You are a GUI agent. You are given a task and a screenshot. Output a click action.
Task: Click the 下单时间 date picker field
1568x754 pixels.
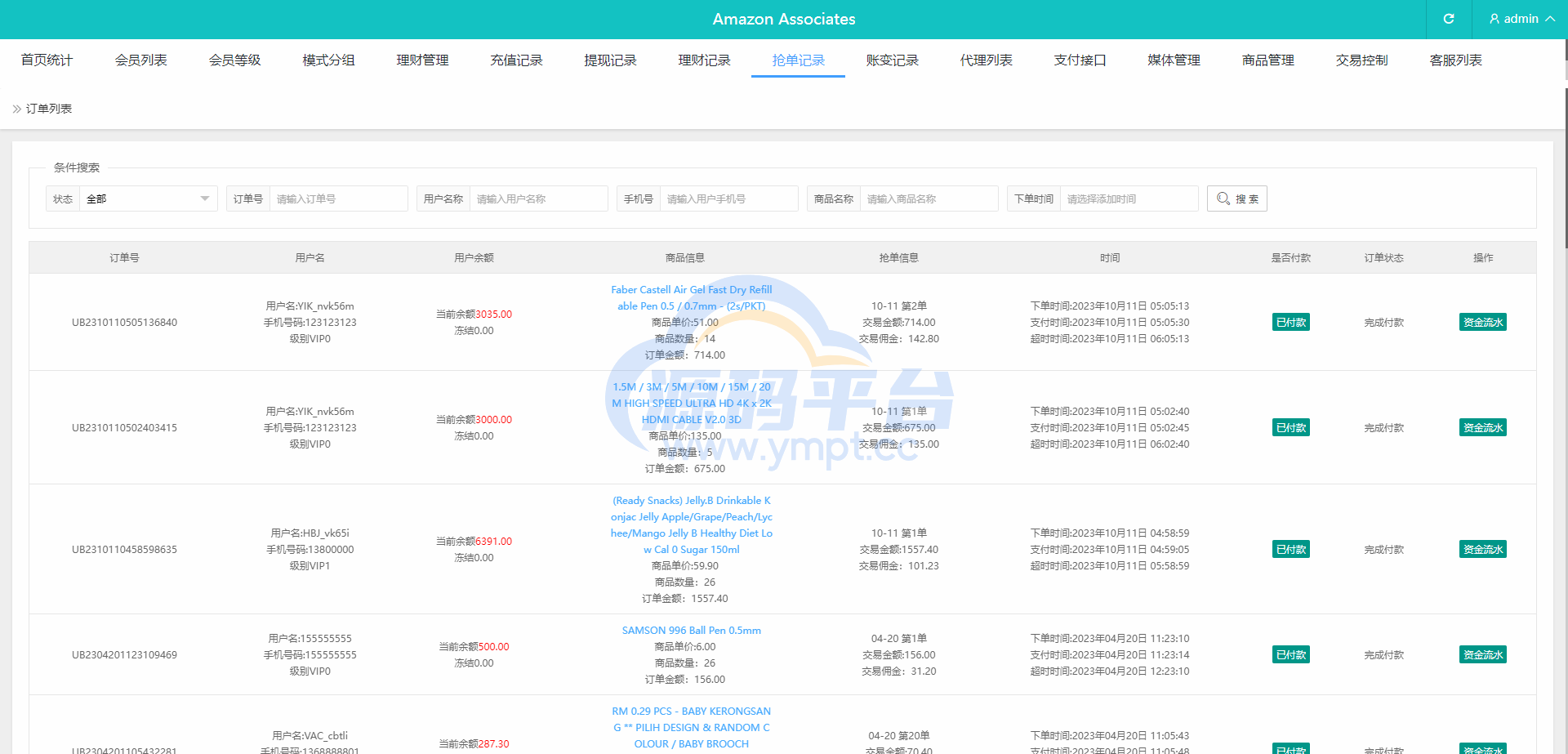click(x=1129, y=199)
